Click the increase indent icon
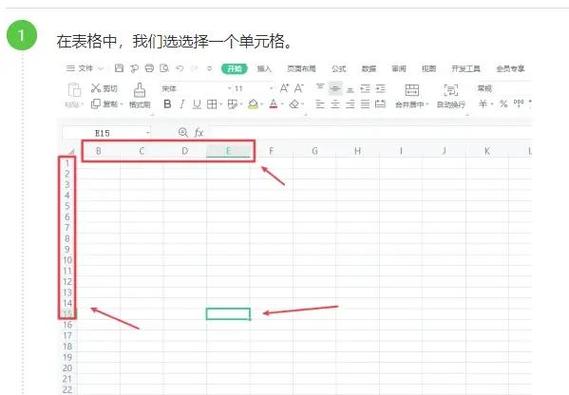This screenshot has width=569, height=395. click(380, 89)
